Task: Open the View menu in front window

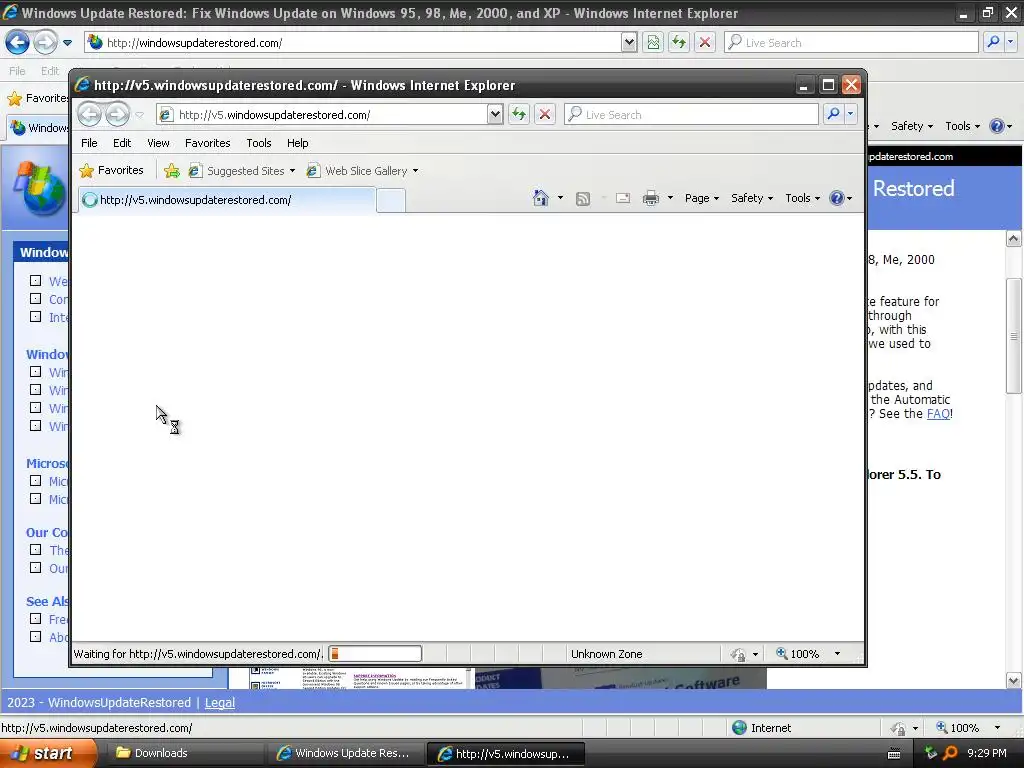Action: pos(158,143)
